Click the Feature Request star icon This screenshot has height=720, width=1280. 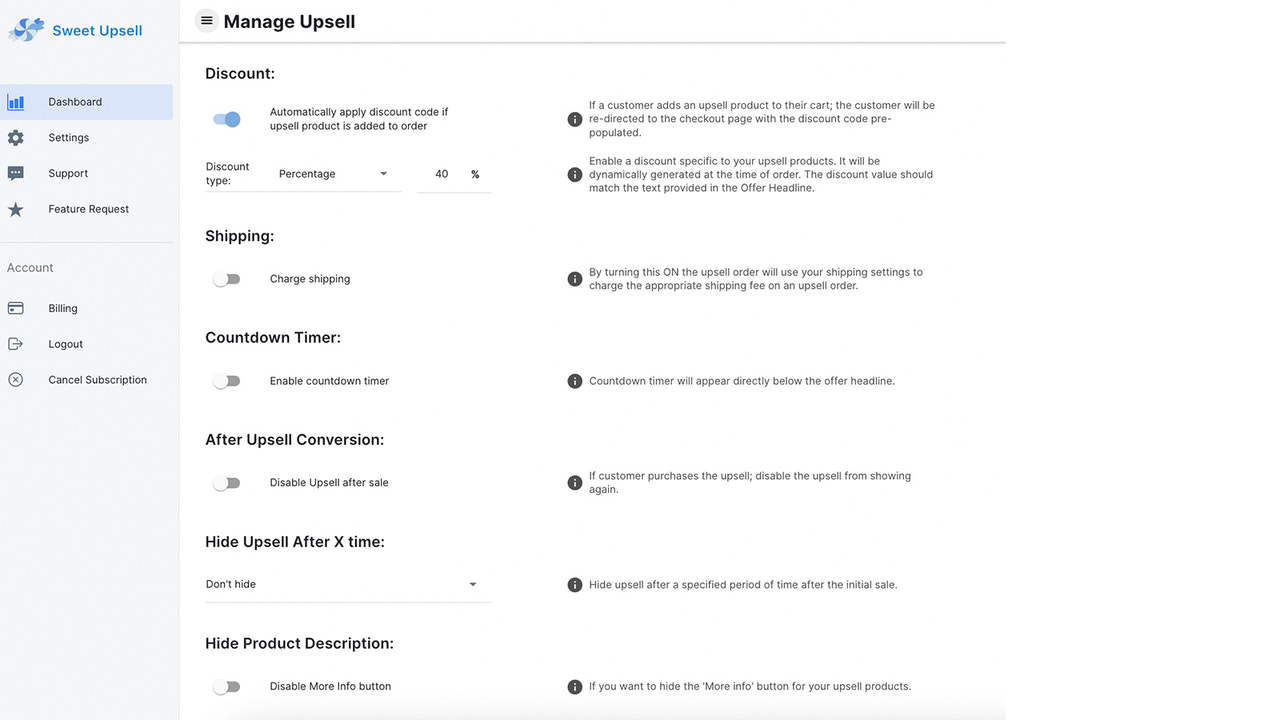click(17, 208)
